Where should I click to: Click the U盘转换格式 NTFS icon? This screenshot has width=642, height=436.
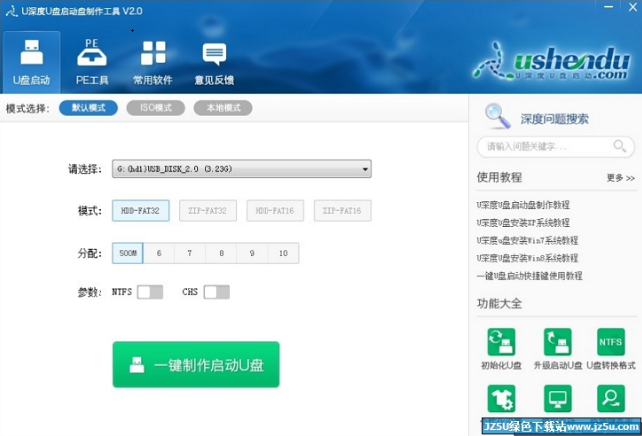pos(610,342)
